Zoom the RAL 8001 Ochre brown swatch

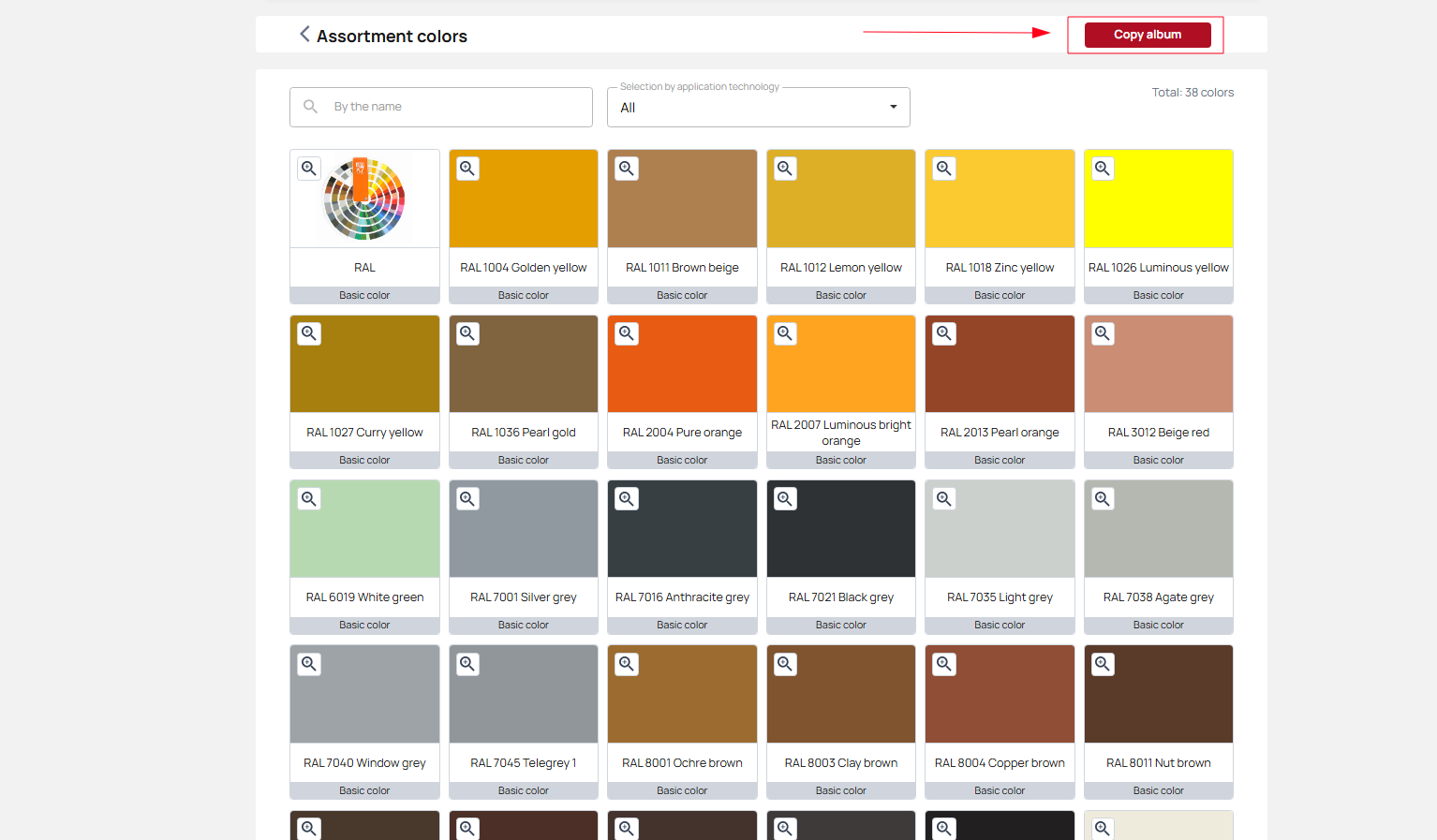(x=627, y=664)
